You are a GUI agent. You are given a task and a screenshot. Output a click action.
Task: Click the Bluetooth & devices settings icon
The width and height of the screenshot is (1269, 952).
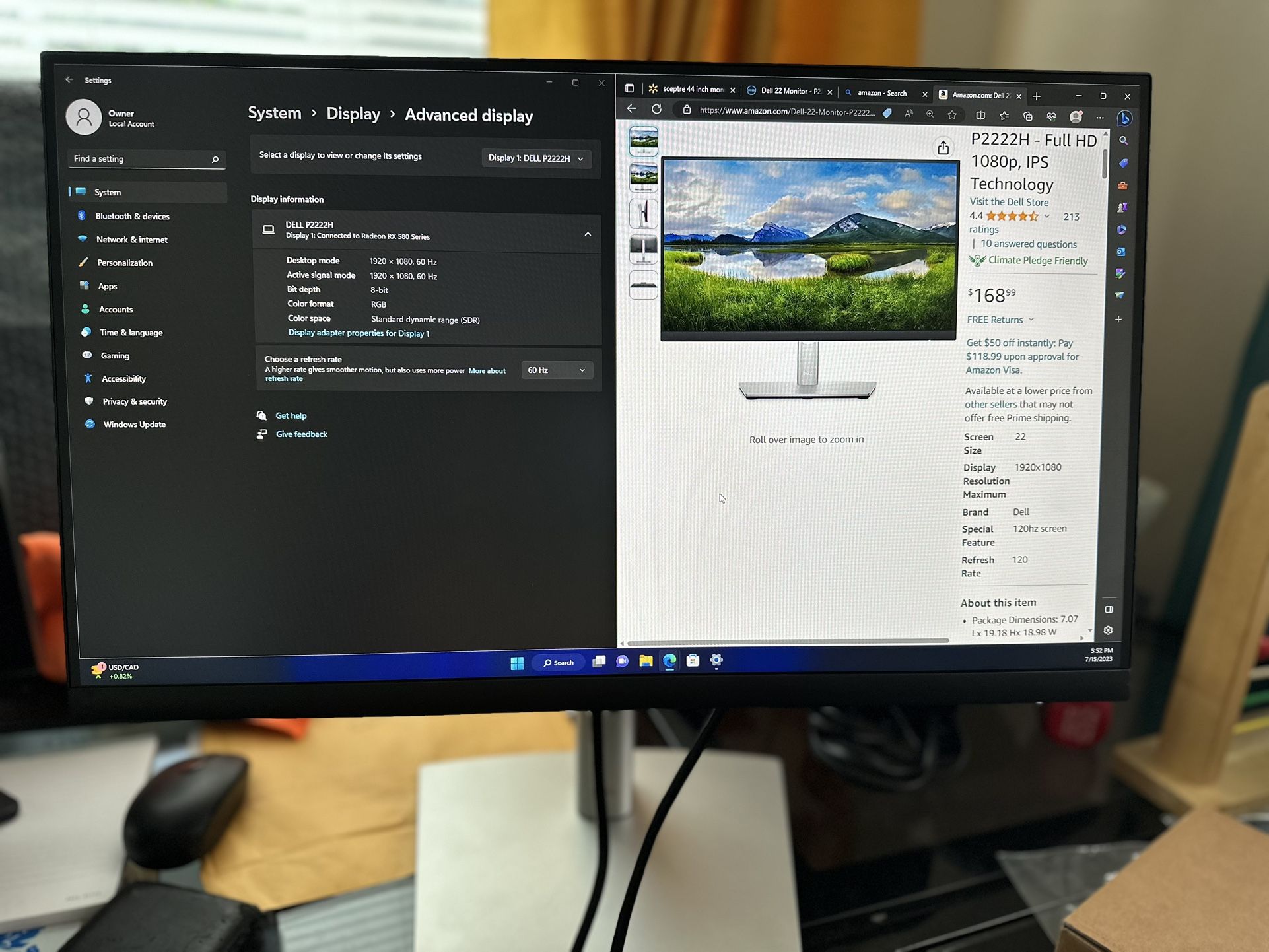coord(83,215)
